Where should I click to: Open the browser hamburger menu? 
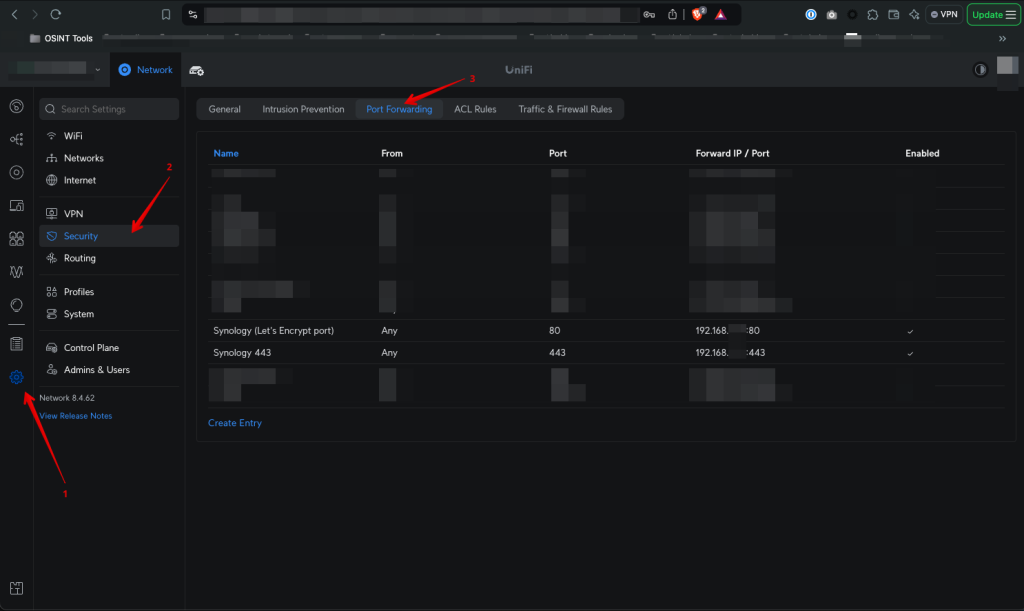coord(1011,14)
